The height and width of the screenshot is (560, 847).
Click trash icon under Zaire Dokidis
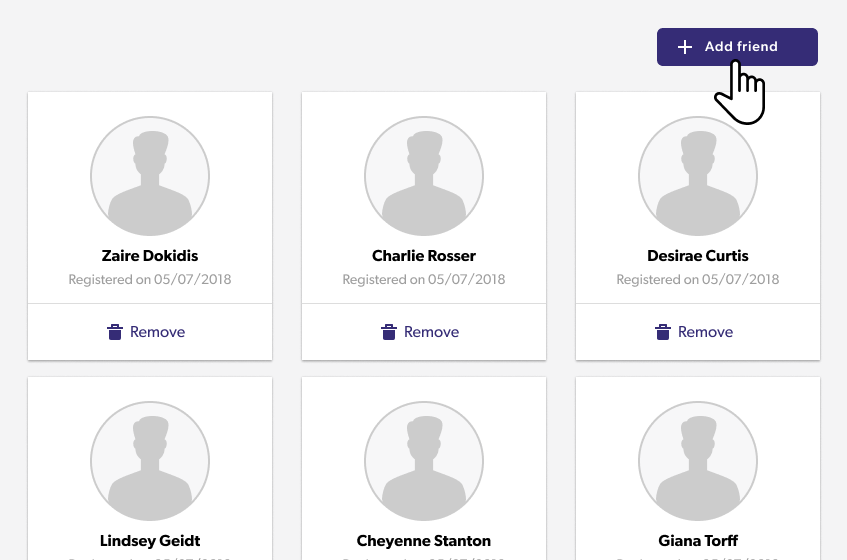click(115, 332)
